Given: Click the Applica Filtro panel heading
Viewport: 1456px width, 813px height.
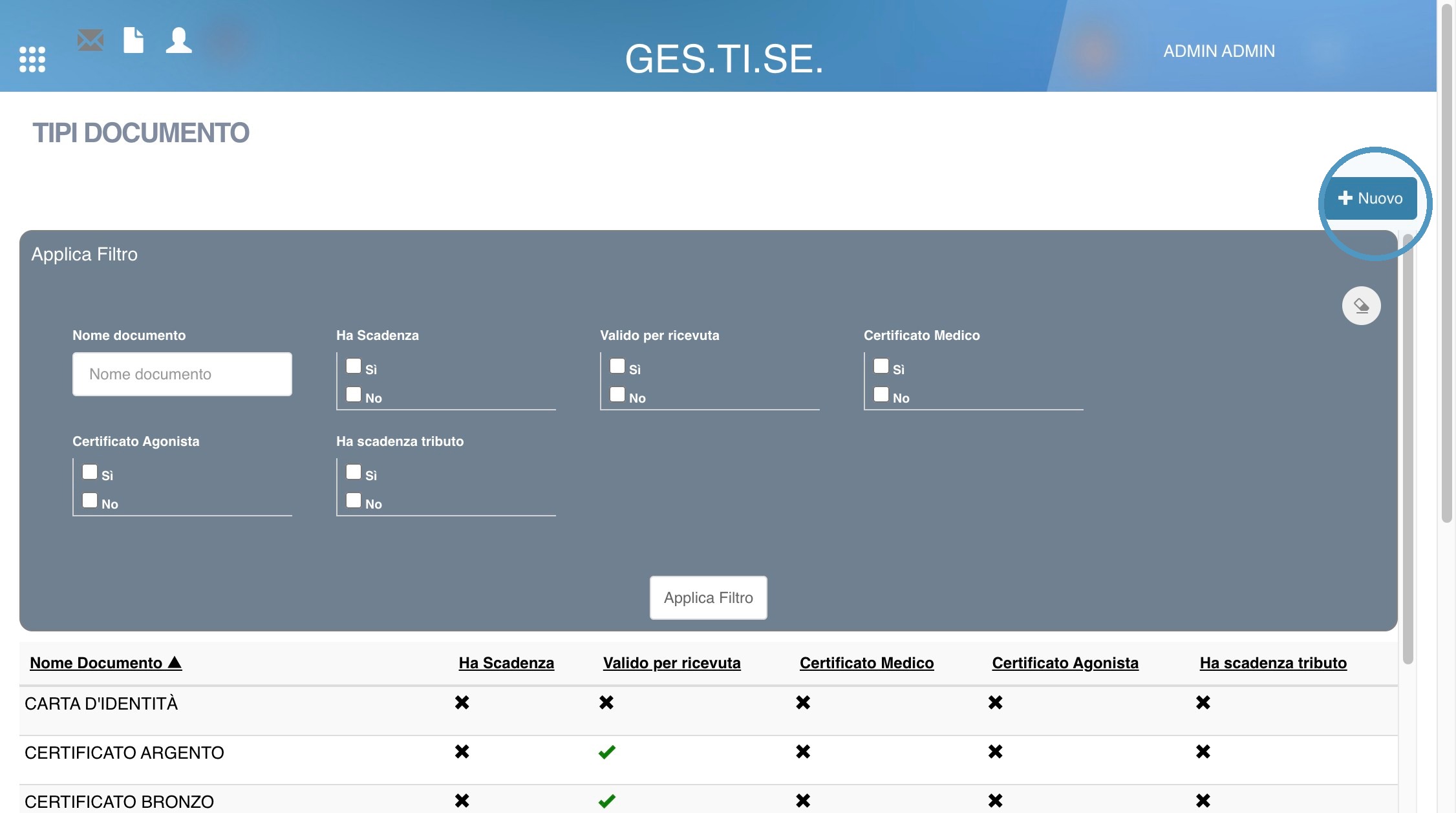Looking at the screenshot, I should [x=84, y=255].
